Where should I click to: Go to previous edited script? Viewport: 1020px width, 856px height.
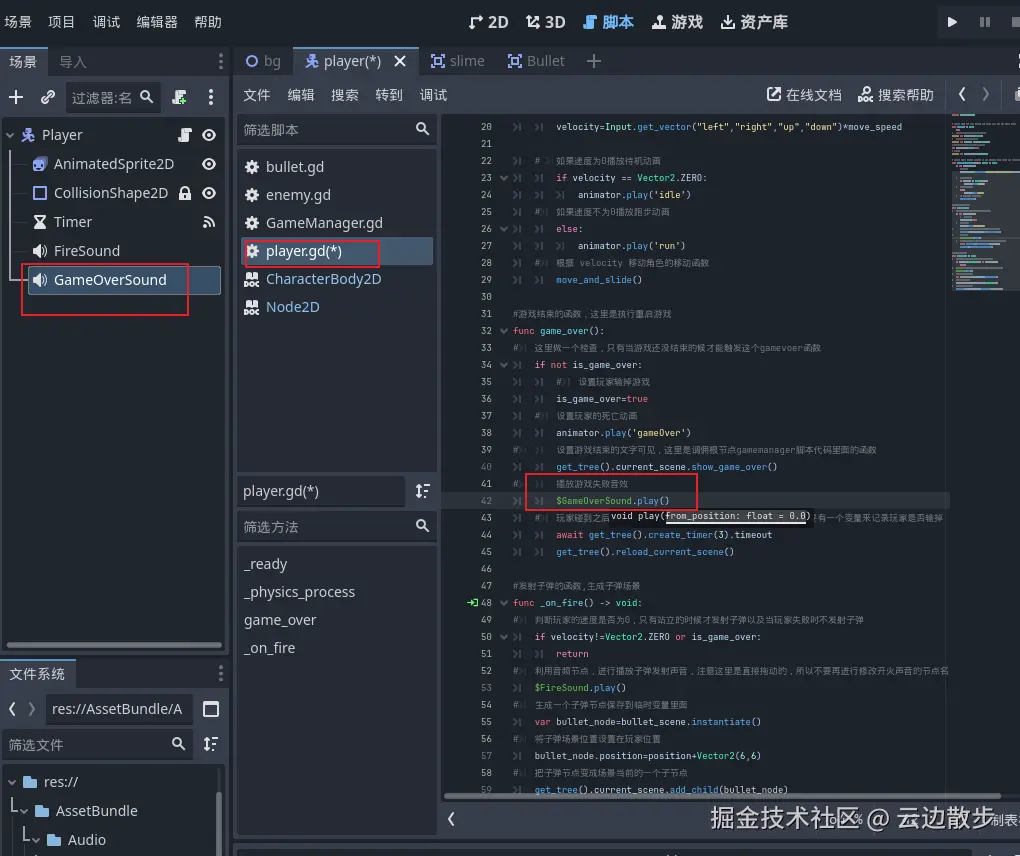962,95
